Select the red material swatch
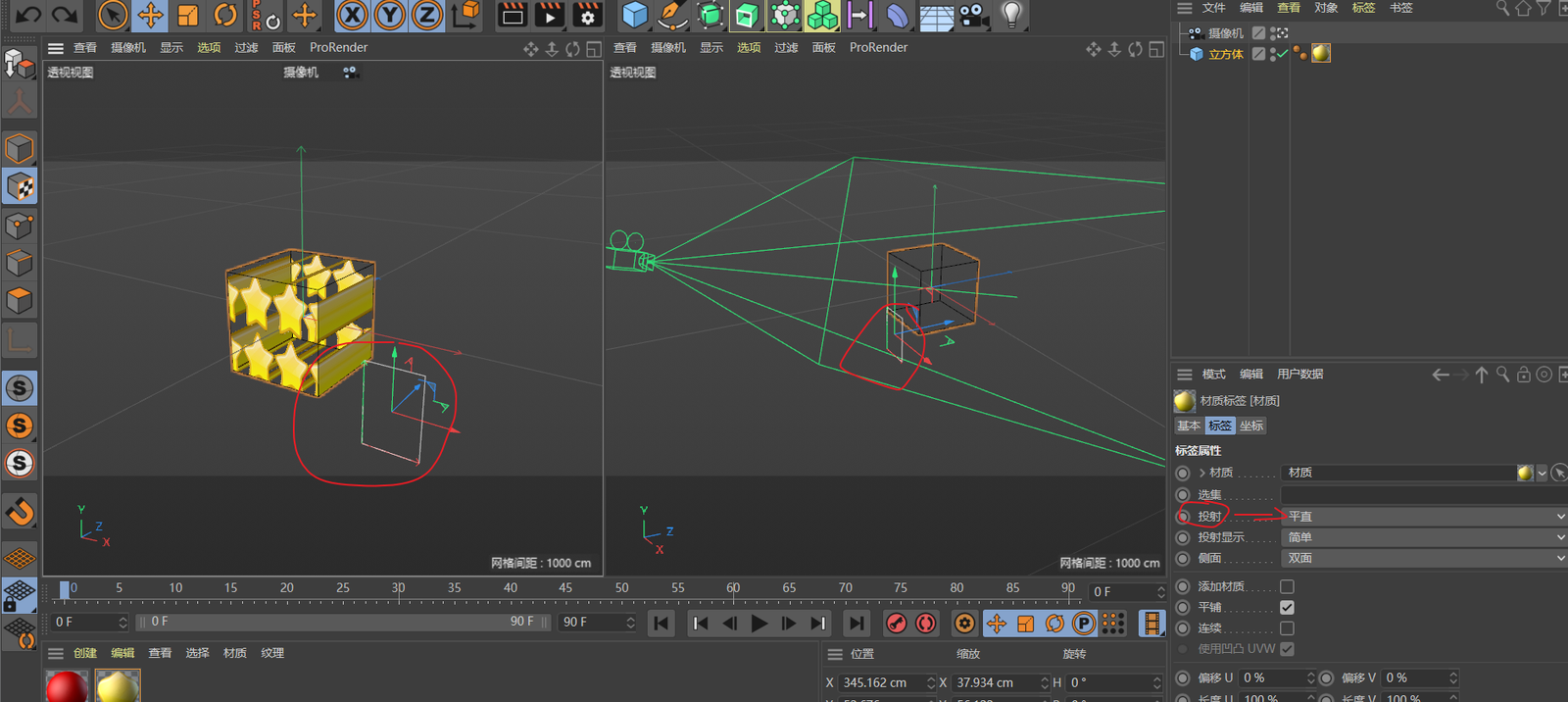This screenshot has width=1568, height=702. click(67, 686)
